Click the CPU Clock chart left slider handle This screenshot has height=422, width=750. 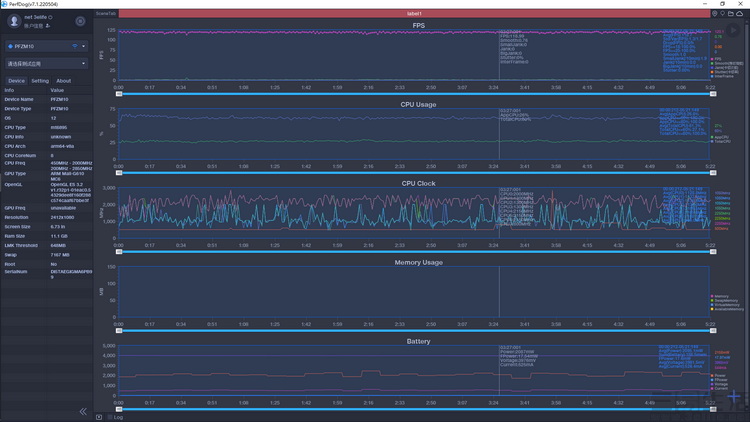pyautogui.click(x=119, y=252)
